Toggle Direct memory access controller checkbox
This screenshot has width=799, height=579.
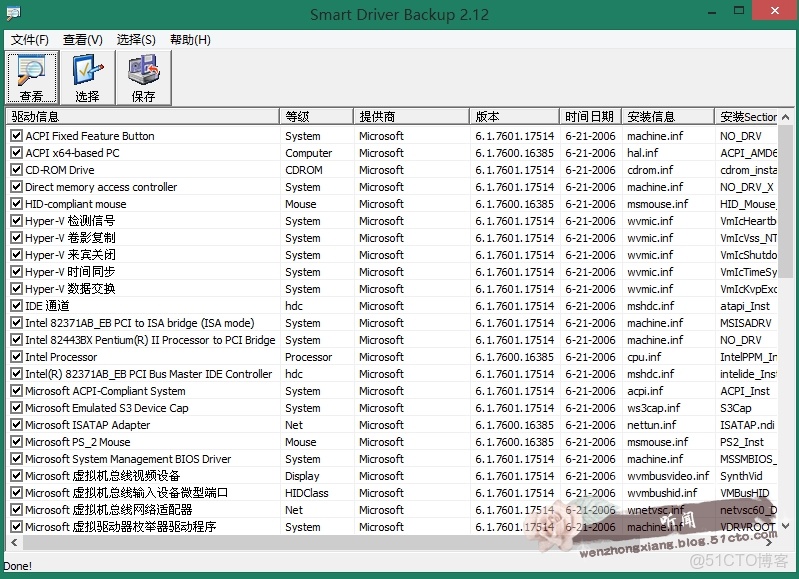click(x=16, y=187)
